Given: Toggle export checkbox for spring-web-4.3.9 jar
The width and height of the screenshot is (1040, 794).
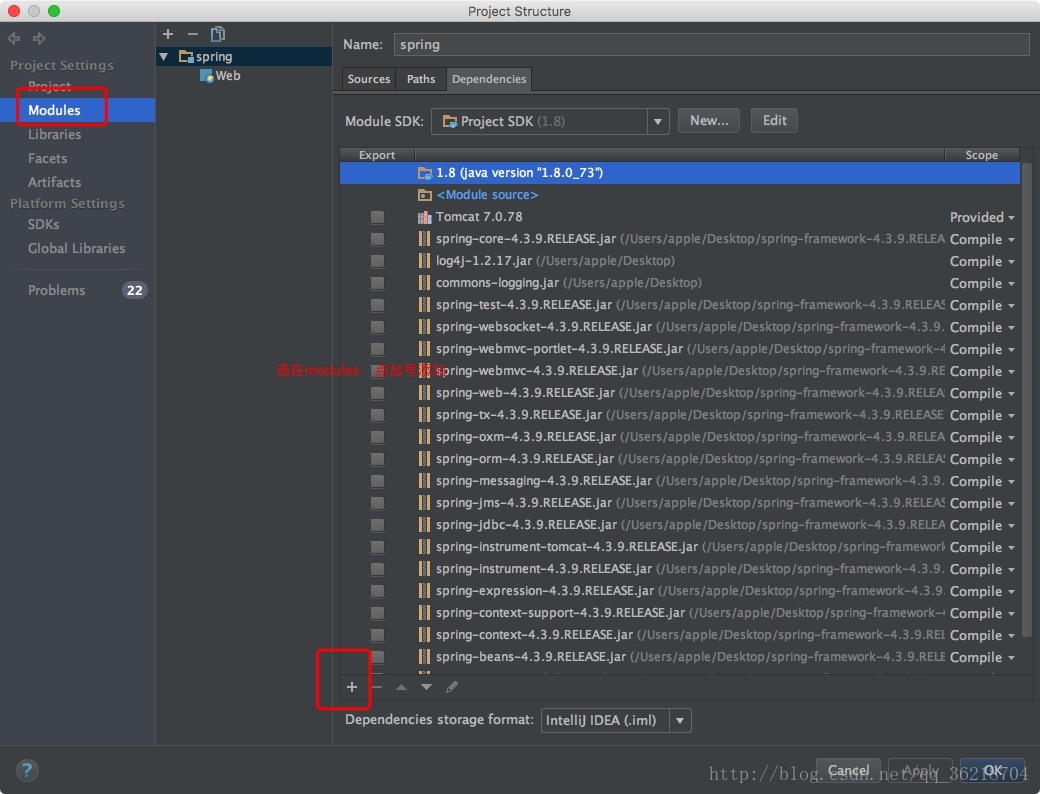Looking at the screenshot, I should tap(377, 393).
